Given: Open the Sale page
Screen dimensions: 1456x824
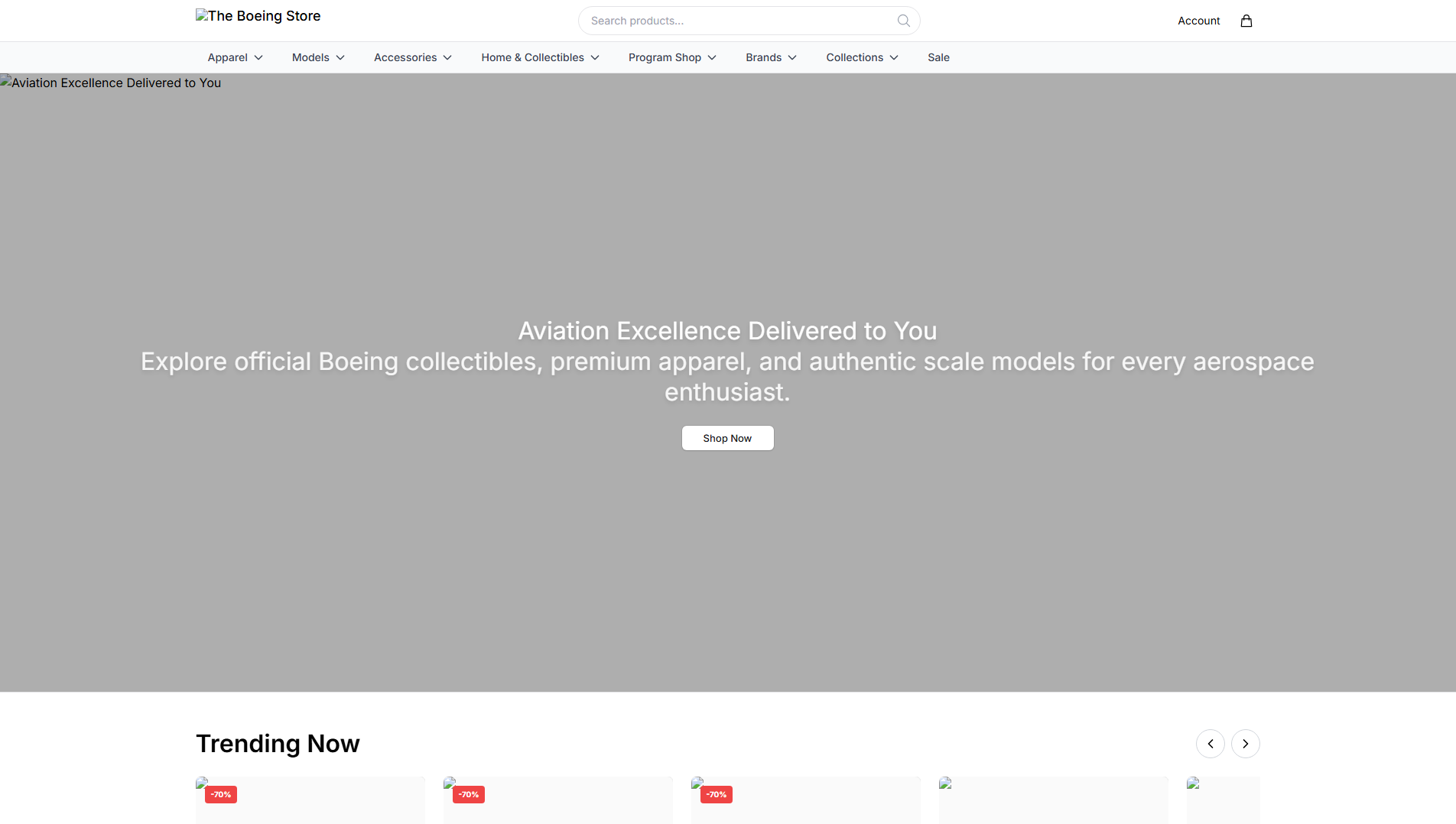Looking at the screenshot, I should [938, 57].
